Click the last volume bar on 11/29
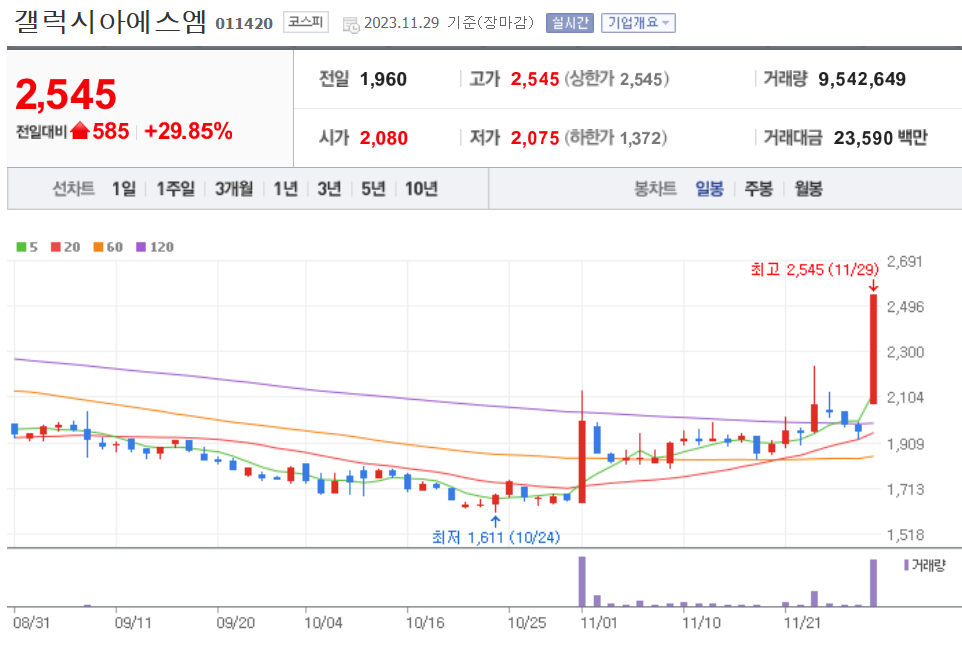This screenshot has width=962, height=655. click(873, 583)
